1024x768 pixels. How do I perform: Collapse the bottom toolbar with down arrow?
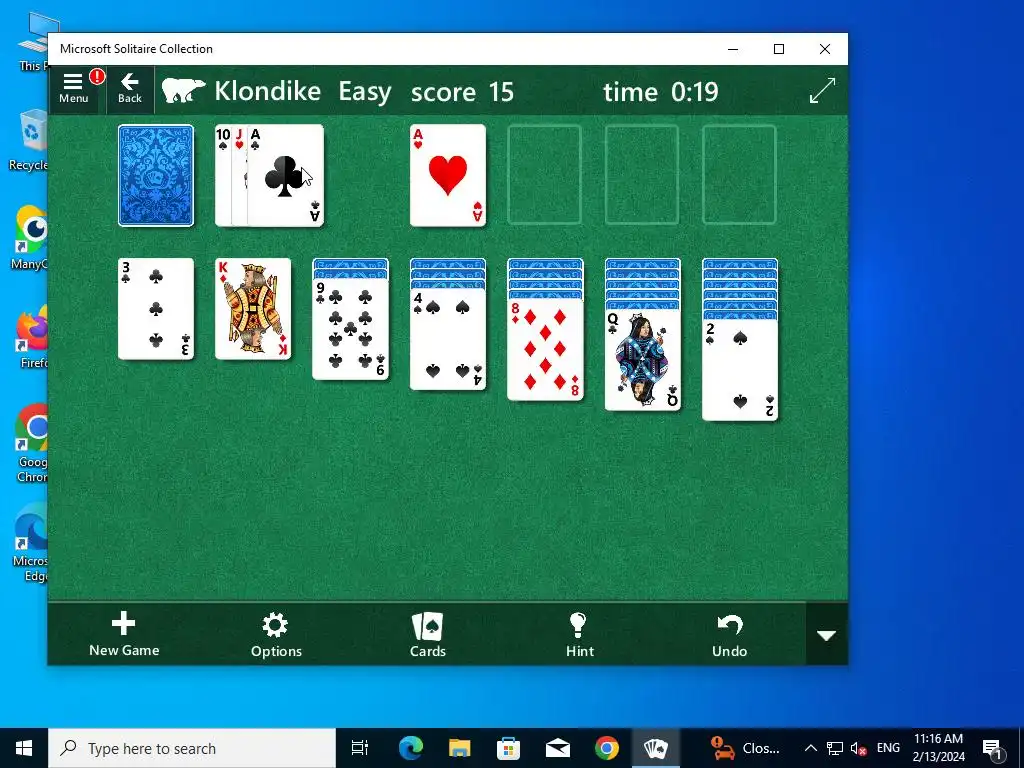point(827,635)
